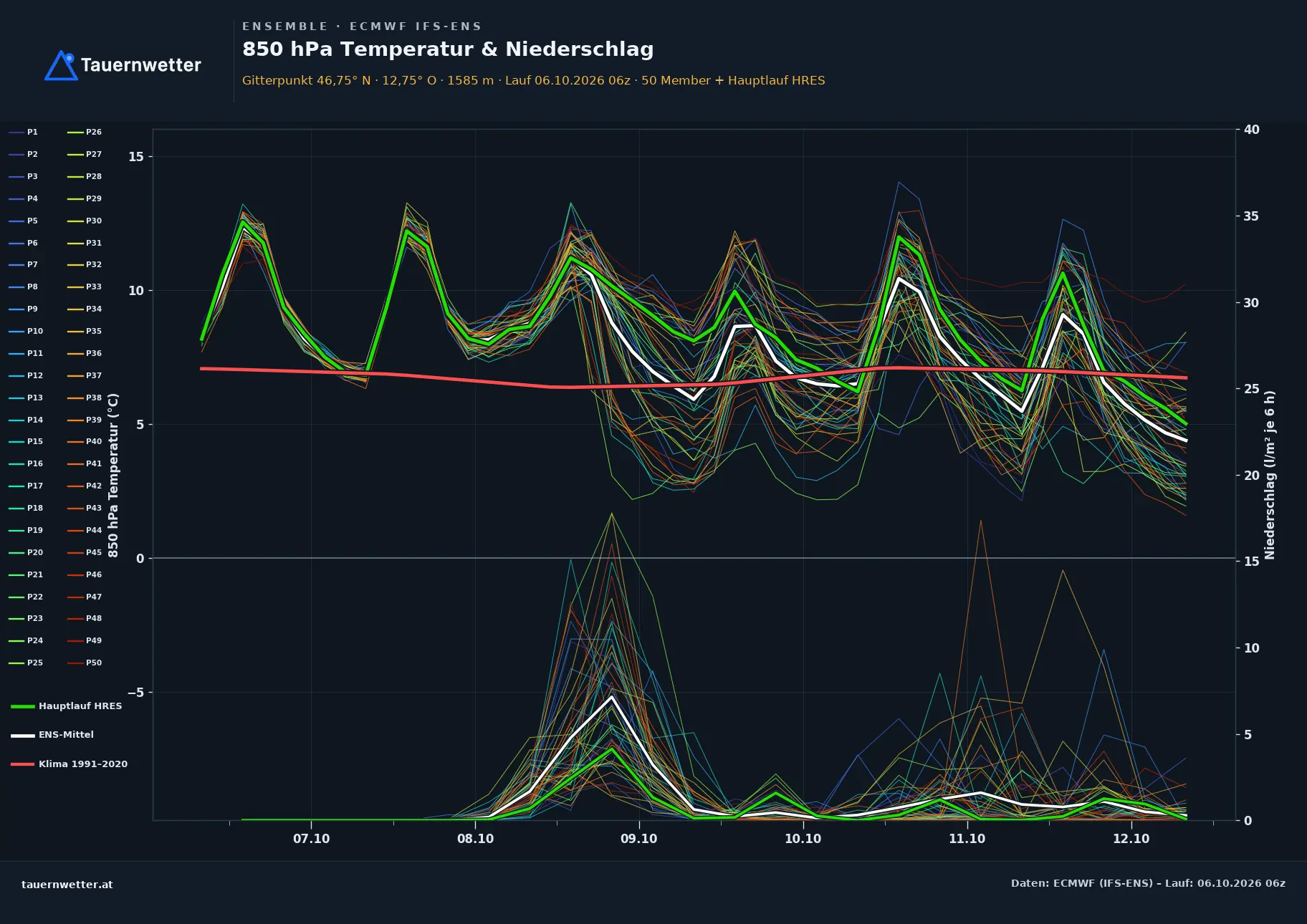The image size is (1307, 924).
Task: Click the 07.10 date axis label
Action: click(x=311, y=839)
